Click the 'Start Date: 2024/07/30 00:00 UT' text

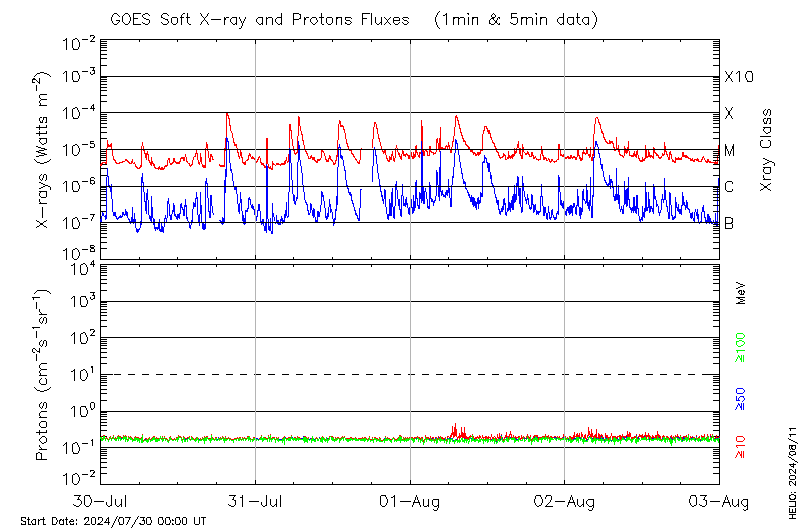[x=113, y=521]
